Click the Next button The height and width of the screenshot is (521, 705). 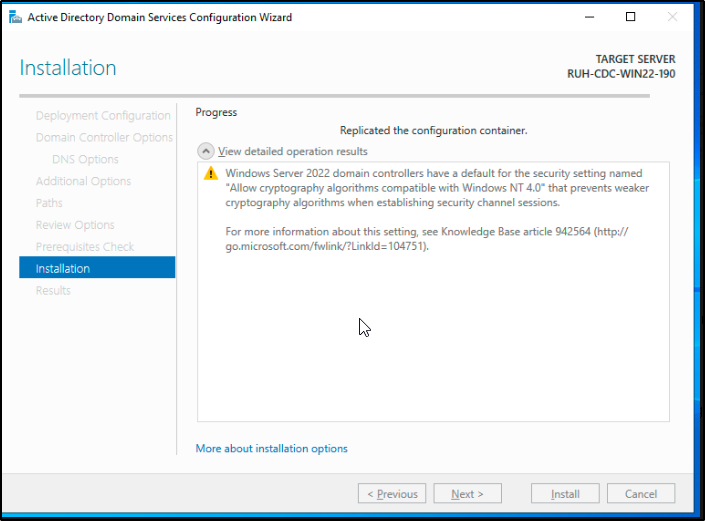pyautogui.click(x=468, y=494)
